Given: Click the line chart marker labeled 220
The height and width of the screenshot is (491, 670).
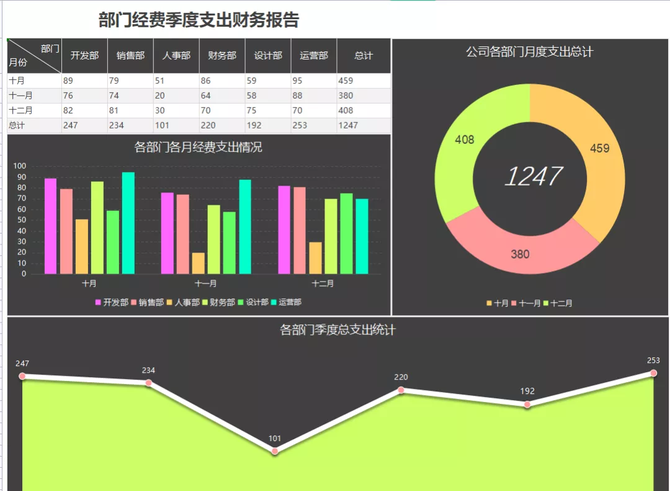Looking at the screenshot, I should coord(401,390).
